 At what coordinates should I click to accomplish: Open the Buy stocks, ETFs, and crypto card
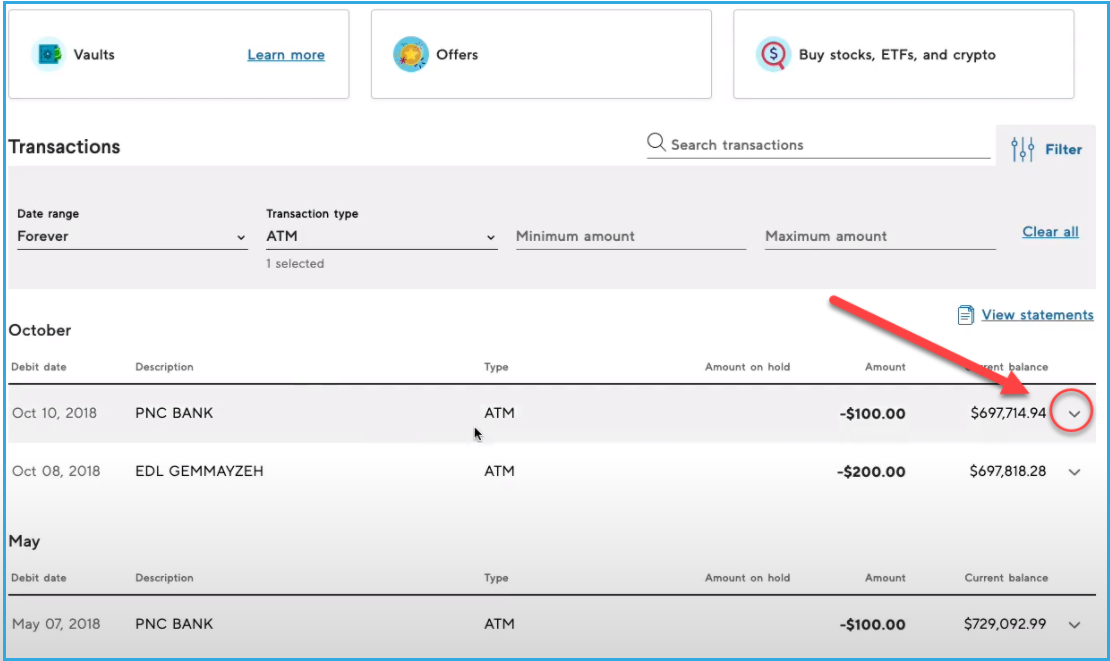click(903, 55)
